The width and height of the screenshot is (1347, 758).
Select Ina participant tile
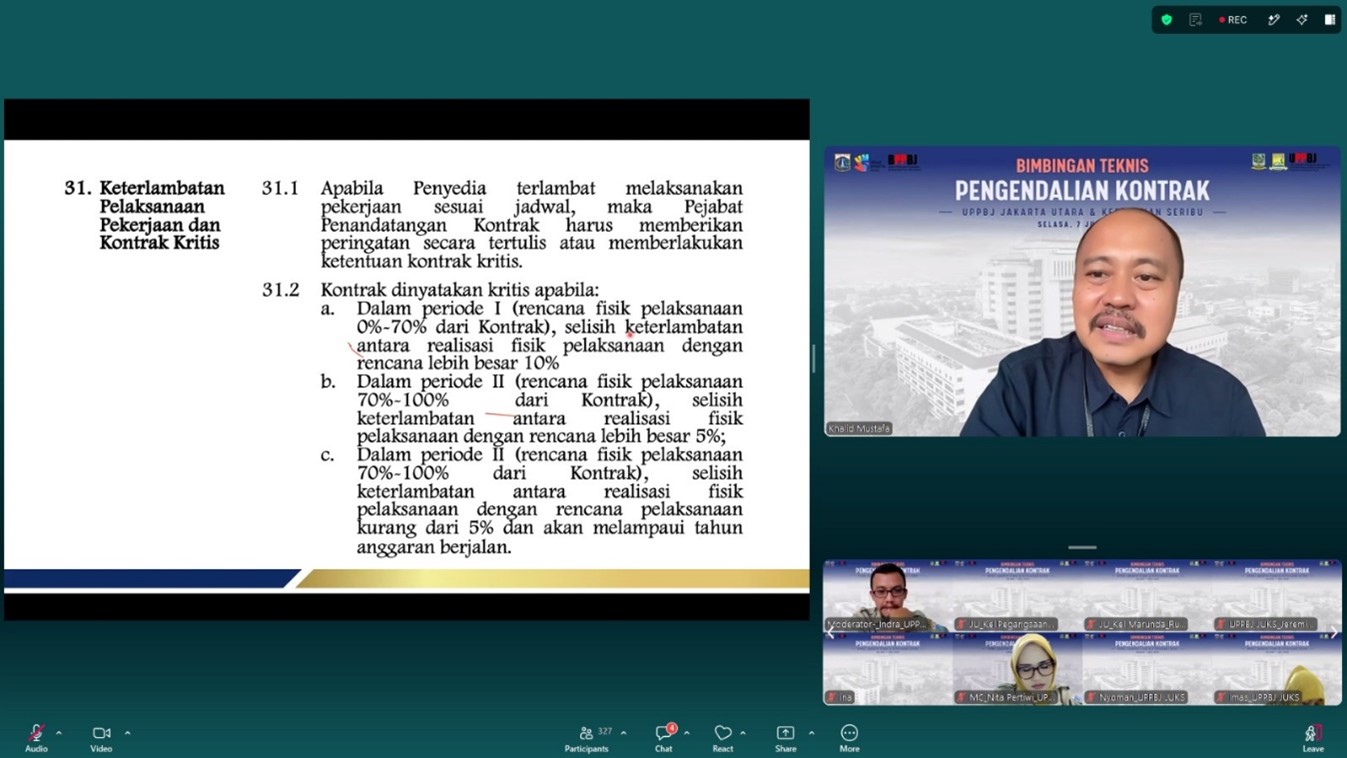(x=887, y=669)
